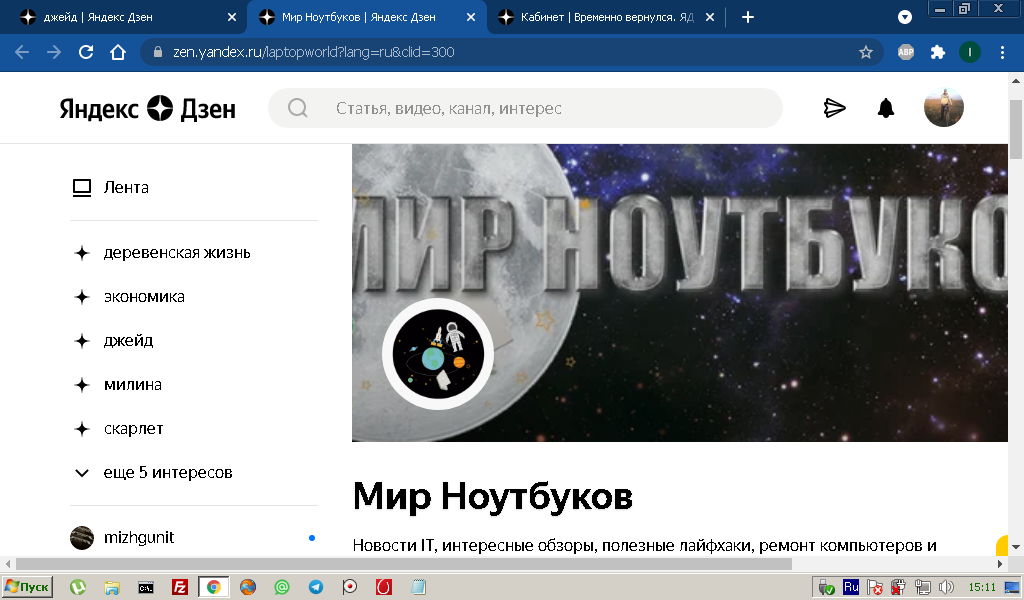The image size is (1024, 600).
Task: Click the horizontal scrollbar right arrow
Action: [1000, 563]
